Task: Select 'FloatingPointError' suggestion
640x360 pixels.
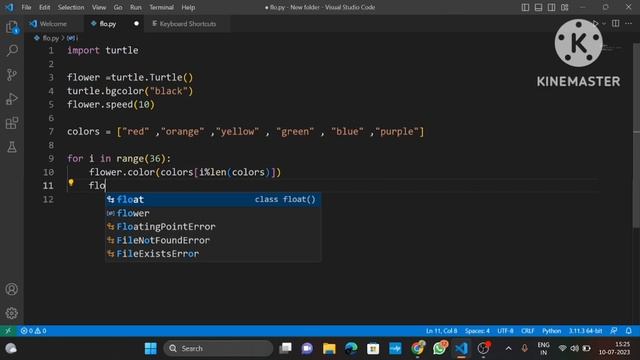Action: [213, 227]
